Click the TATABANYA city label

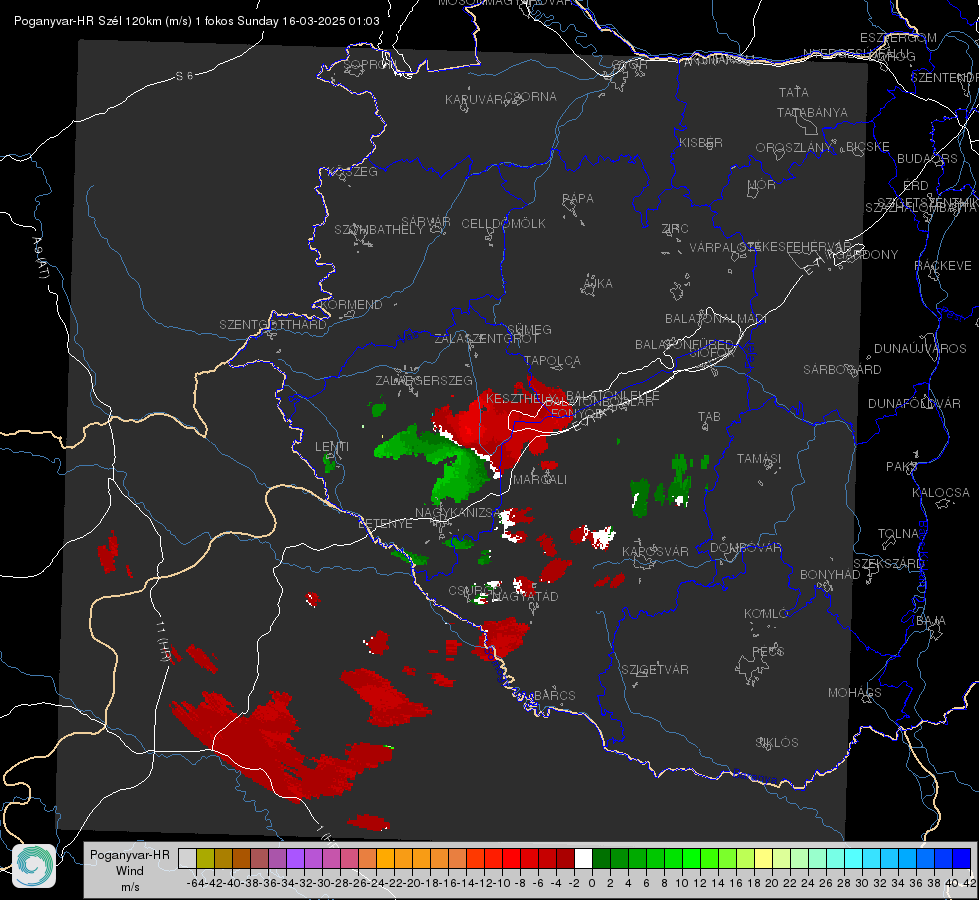pos(812,112)
